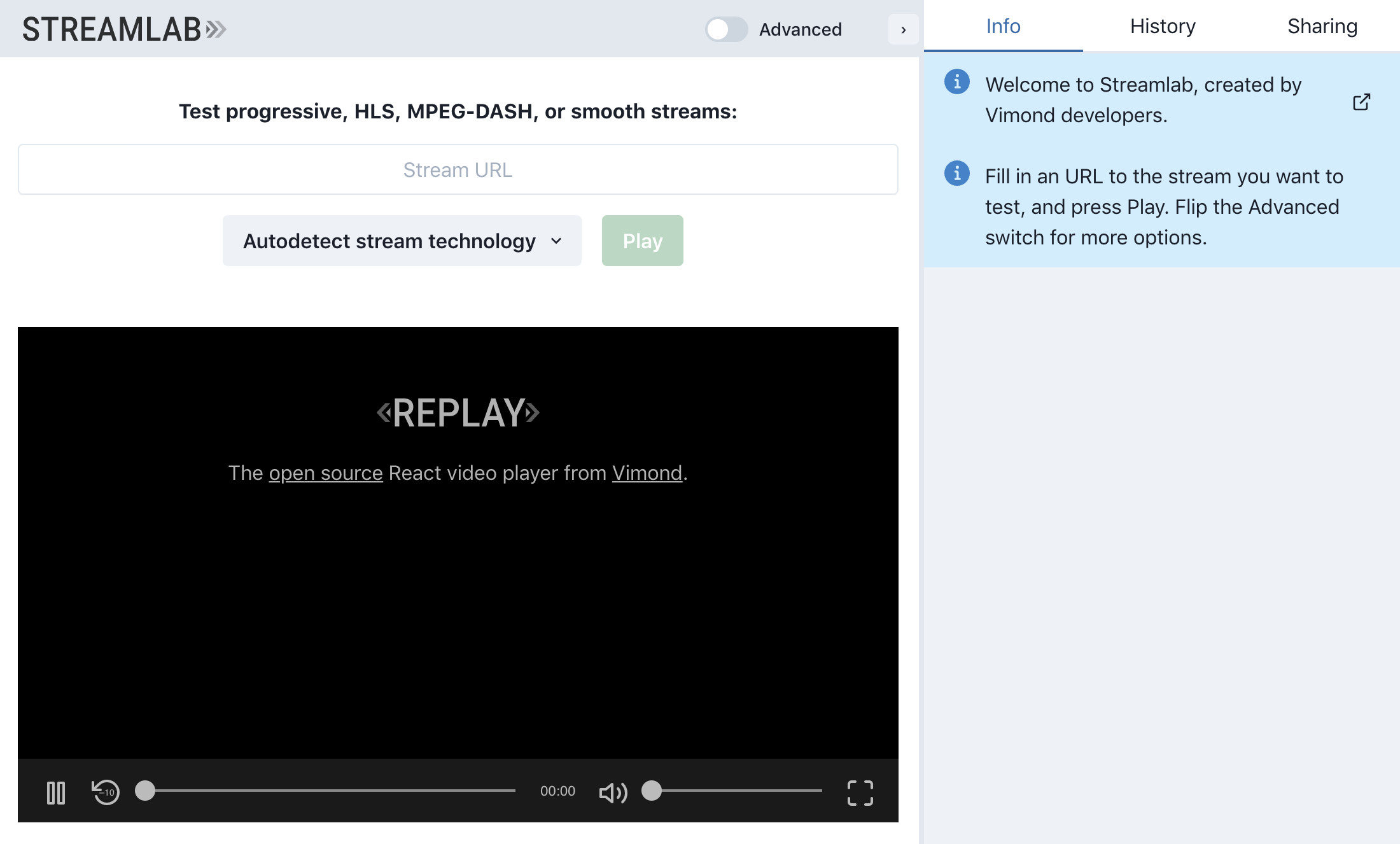The width and height of the screenshot is (1400, 844).
Task: Click the REPLAY logo in the video
Action: pyautogui.click(x=458, y=413)
